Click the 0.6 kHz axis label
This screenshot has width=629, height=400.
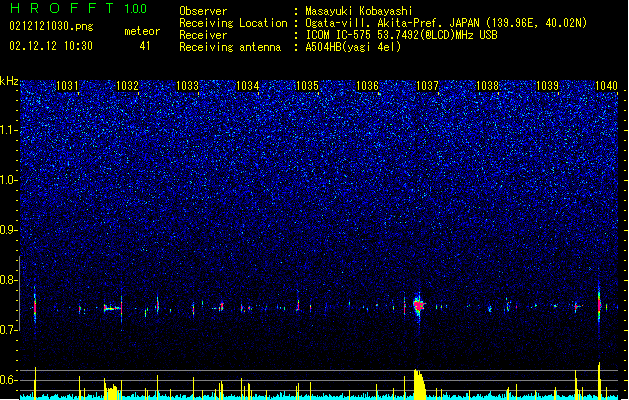click(9, 380)
